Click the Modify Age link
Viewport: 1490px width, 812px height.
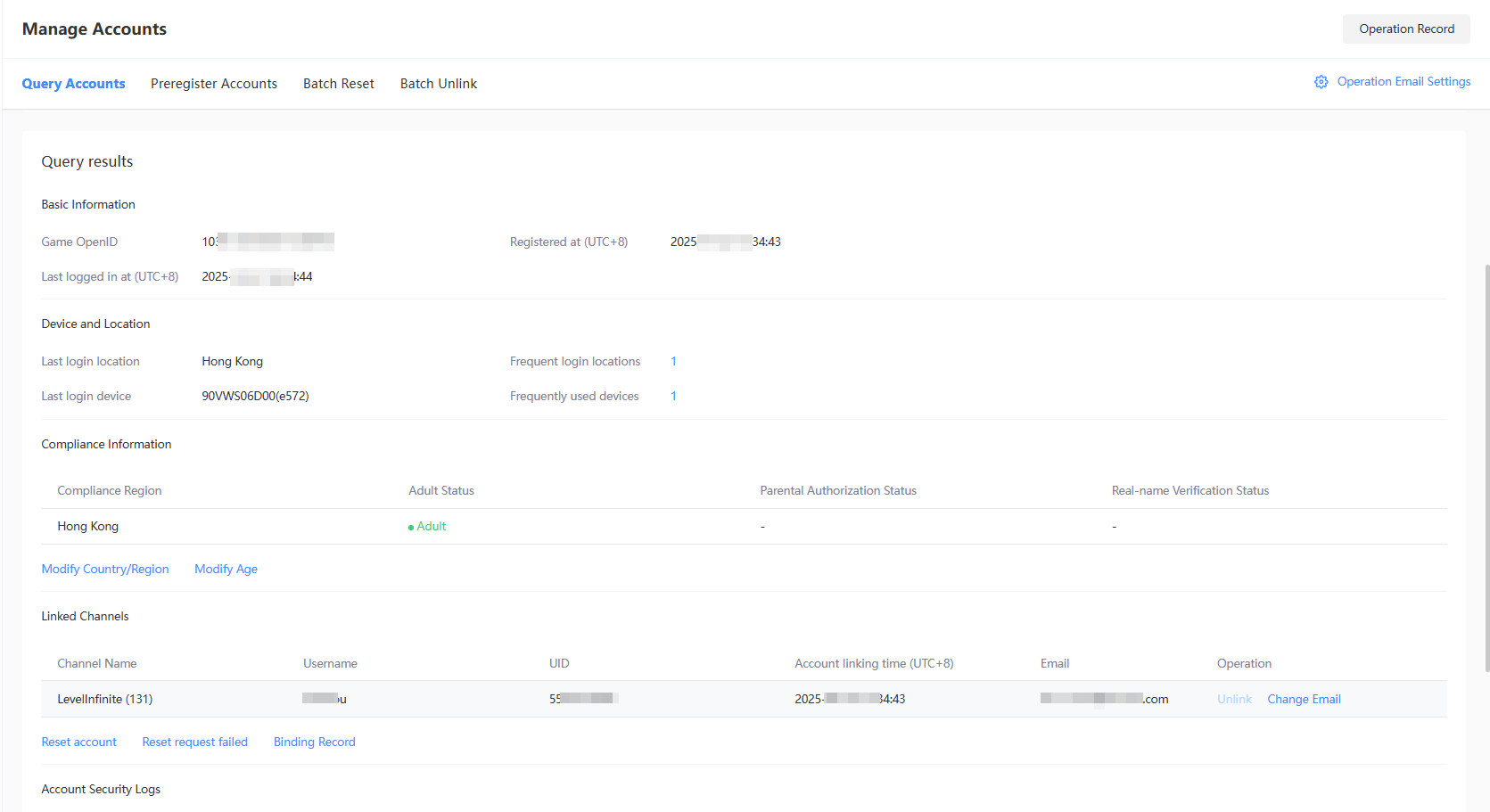(226, 570)
